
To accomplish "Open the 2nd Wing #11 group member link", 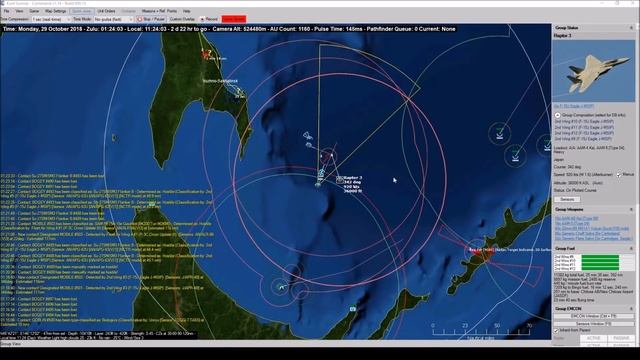I will tap(584, 127).
